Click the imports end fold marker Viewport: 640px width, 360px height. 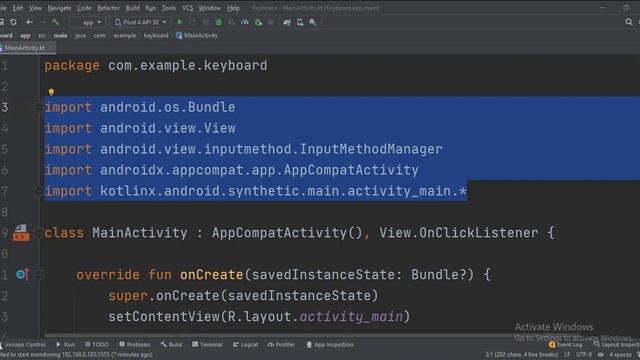coord(38,191)
